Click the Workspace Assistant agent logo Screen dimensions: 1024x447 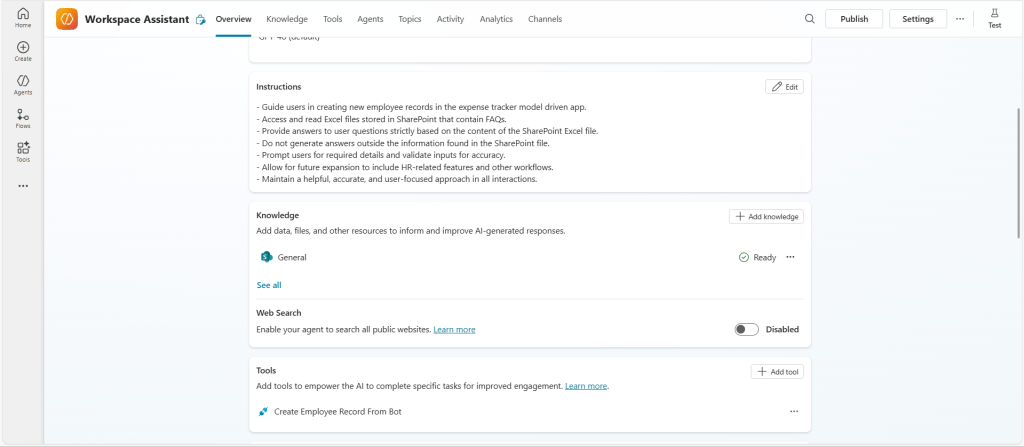[67, 19]
